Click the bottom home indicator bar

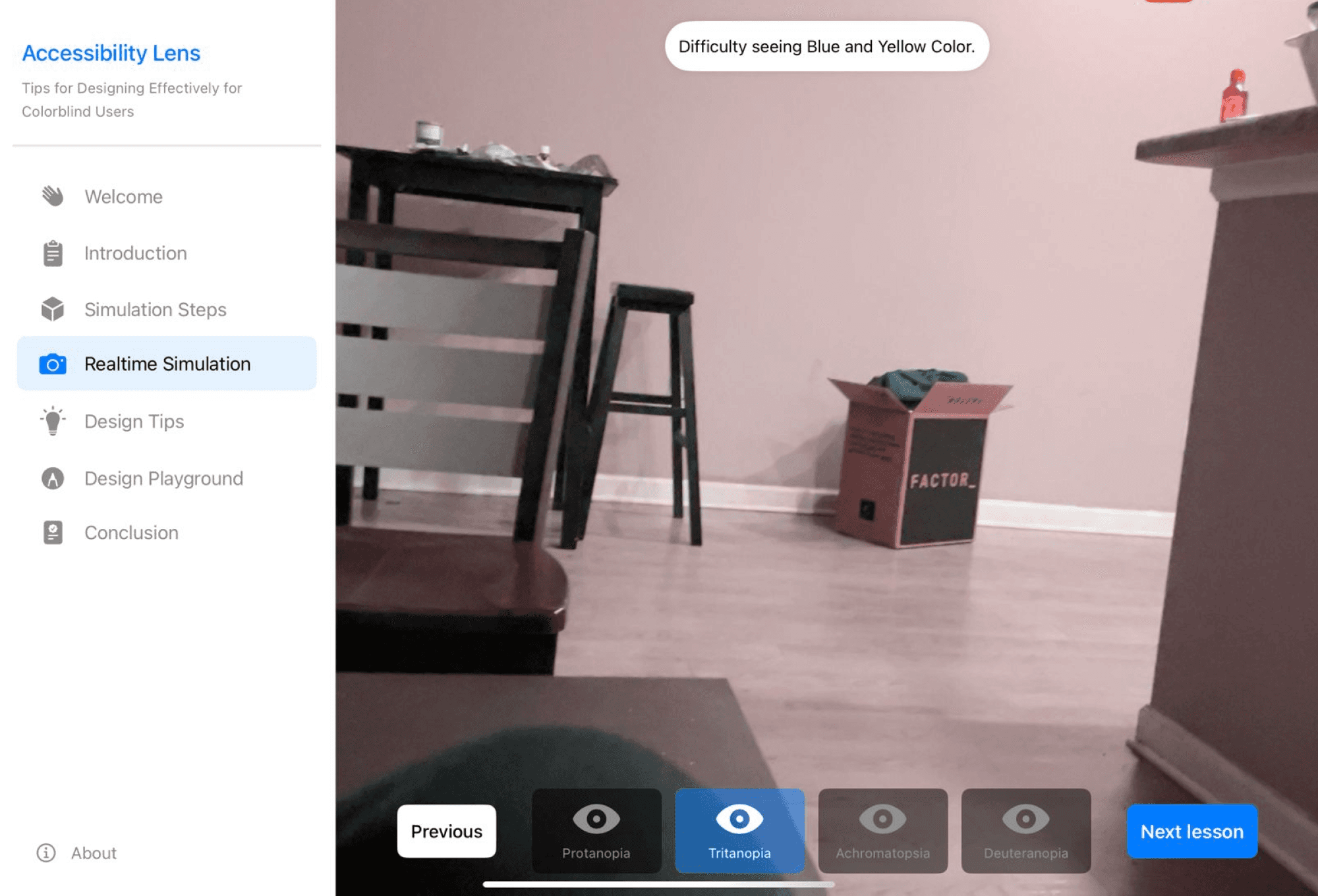(658, 884)
